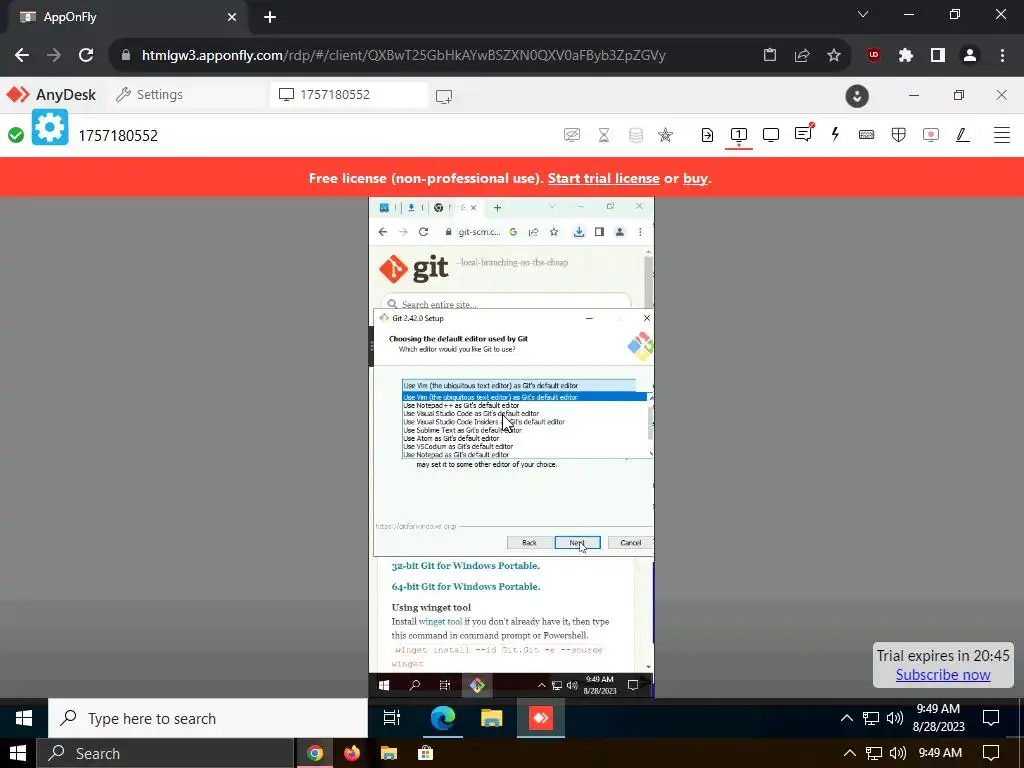
Task: Click the share icon in outer address bar
Action: [x=802, y=56]
